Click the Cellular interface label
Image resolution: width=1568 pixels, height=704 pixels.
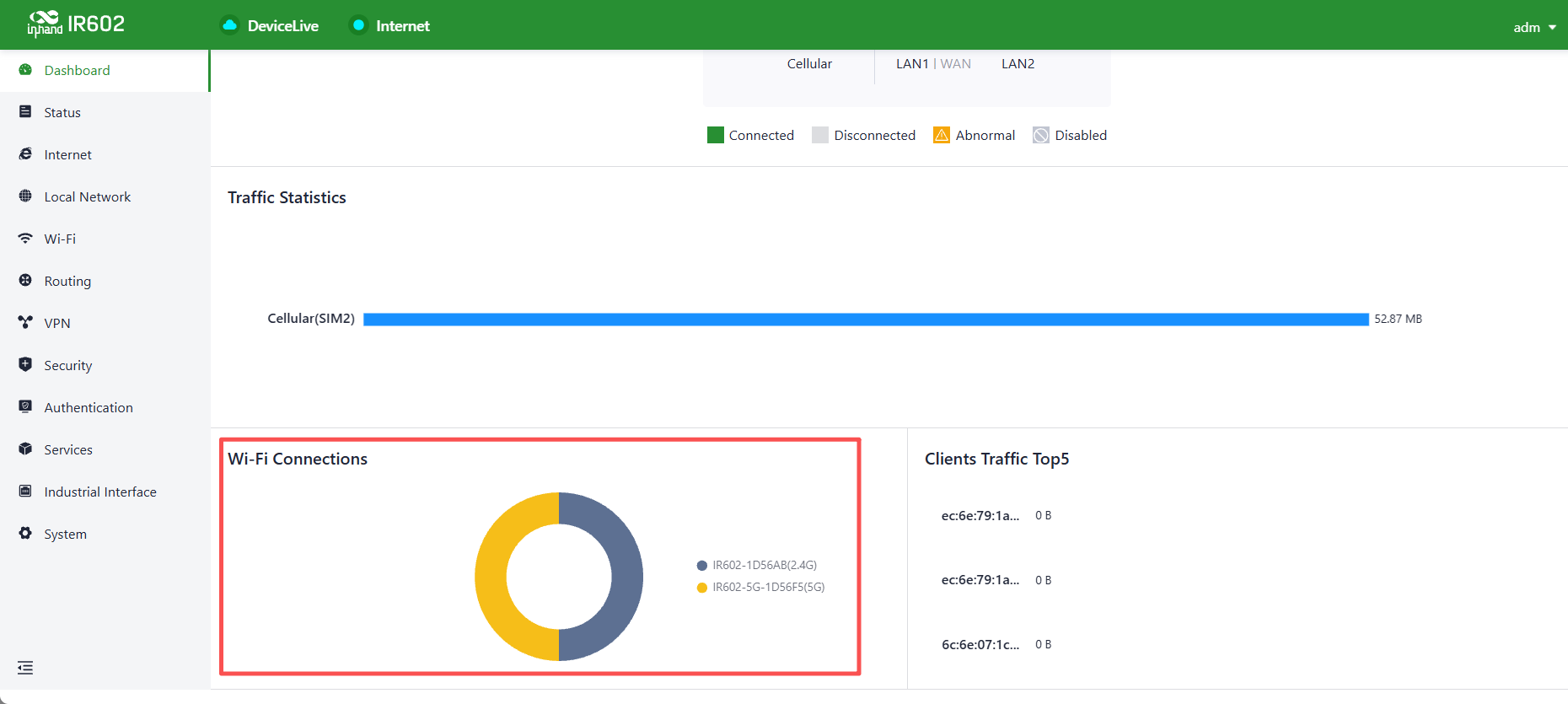(809, 64)
